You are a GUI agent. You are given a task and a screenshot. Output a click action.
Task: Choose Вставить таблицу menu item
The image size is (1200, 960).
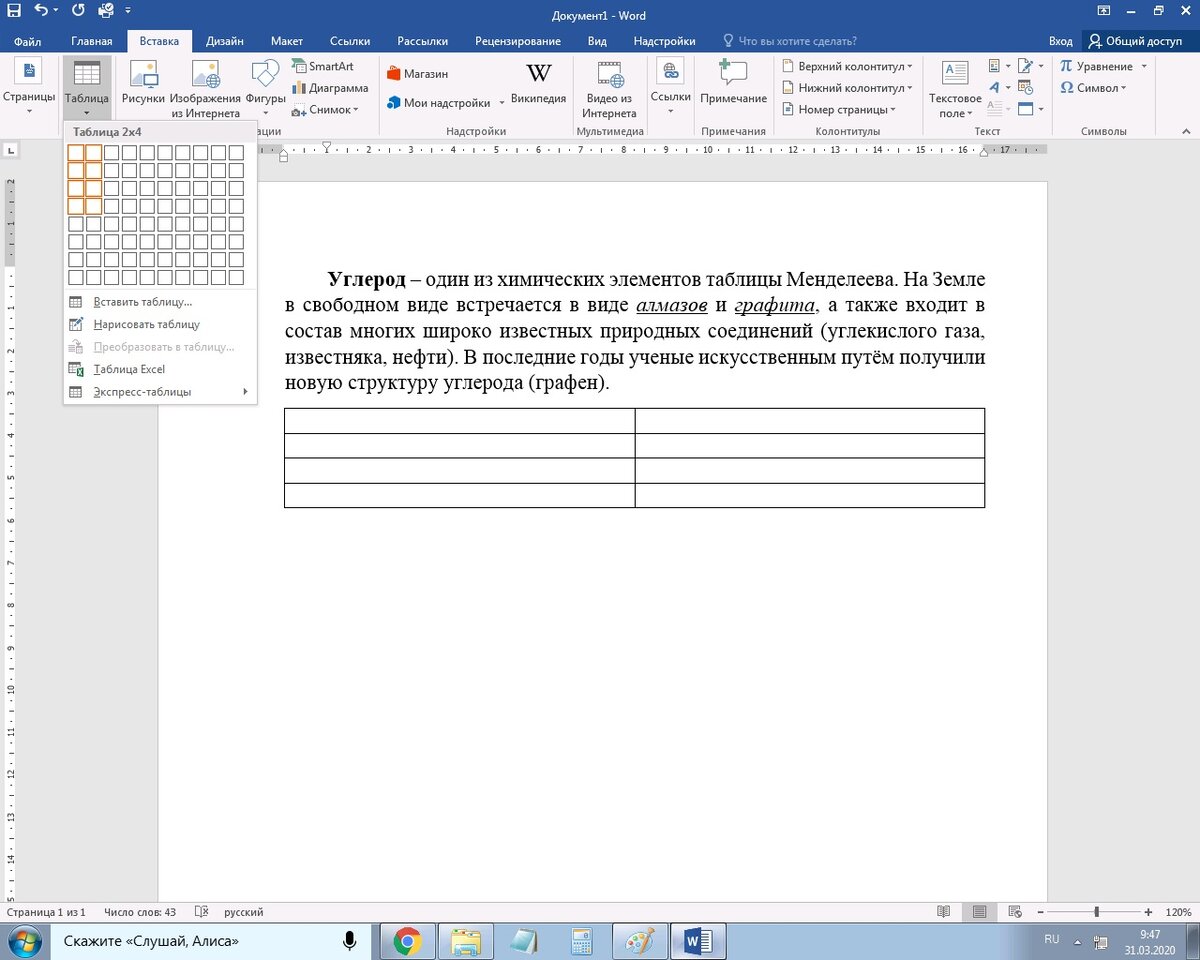pyautogui.click(x=160, y=302)
